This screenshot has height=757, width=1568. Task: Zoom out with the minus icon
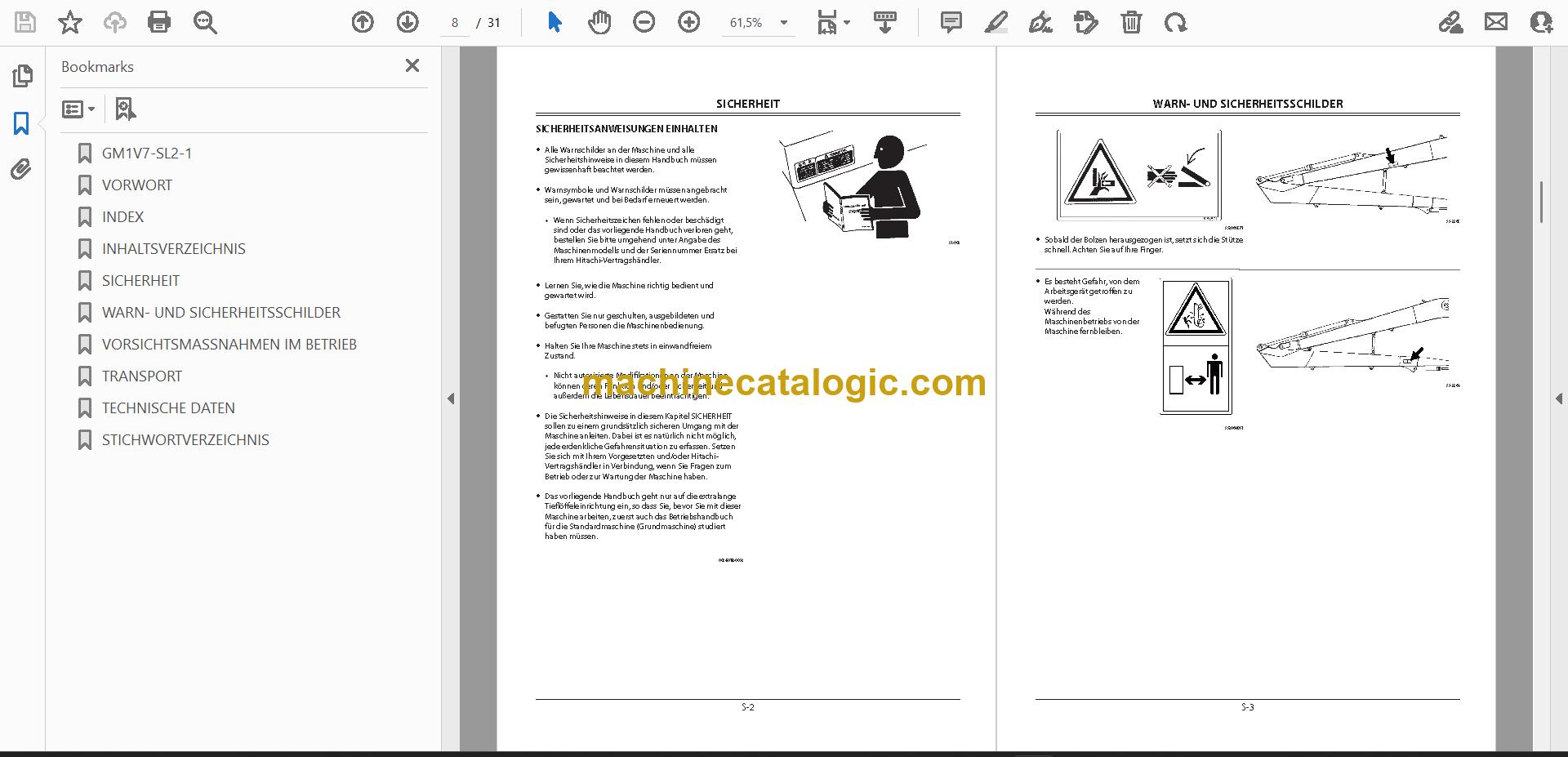[x=644, y=22]
